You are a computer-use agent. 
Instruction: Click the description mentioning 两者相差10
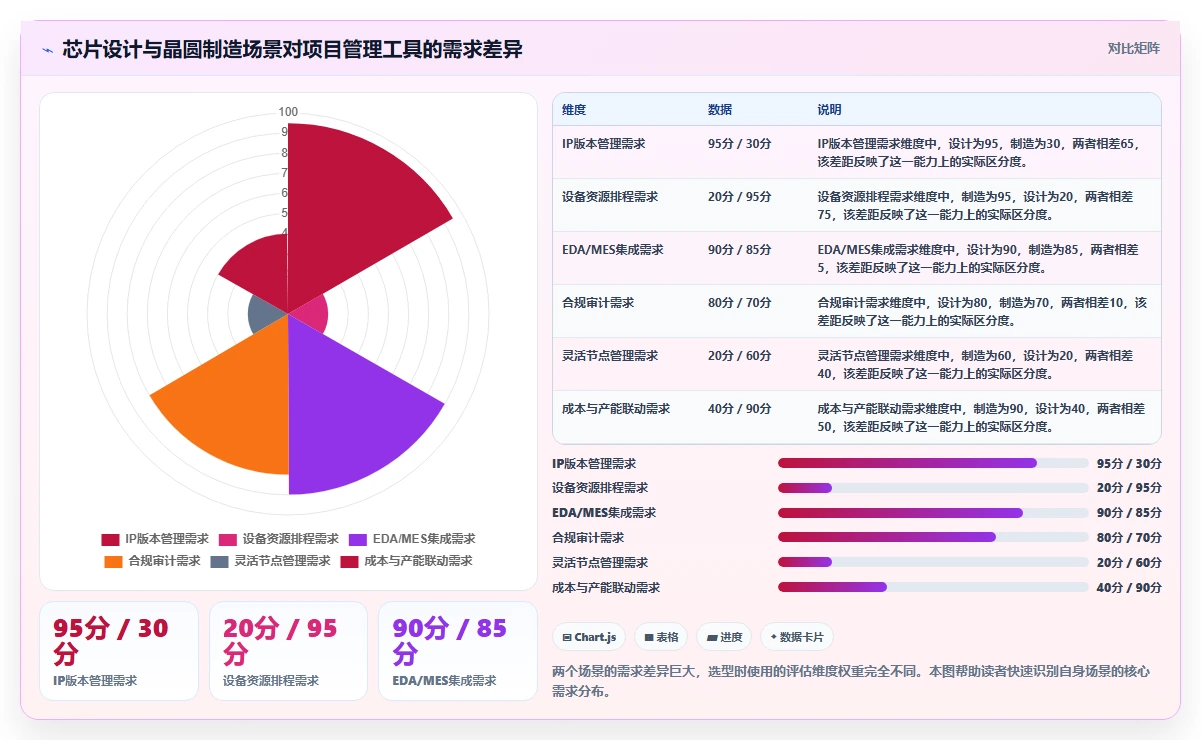[983, 311]
